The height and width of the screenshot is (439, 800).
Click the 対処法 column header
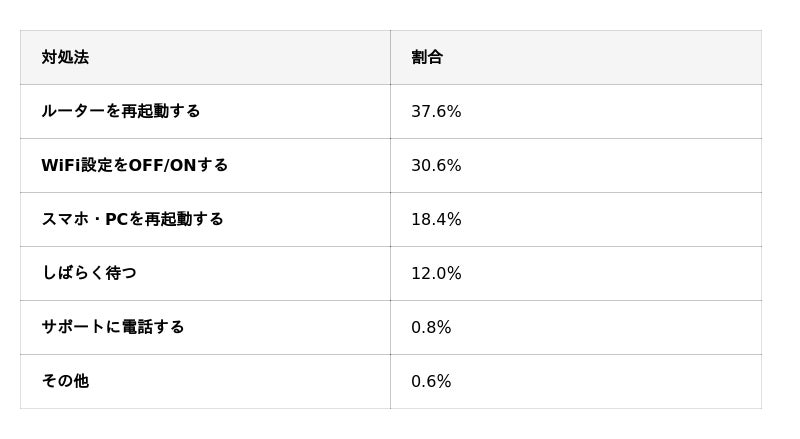pos(65,58)
